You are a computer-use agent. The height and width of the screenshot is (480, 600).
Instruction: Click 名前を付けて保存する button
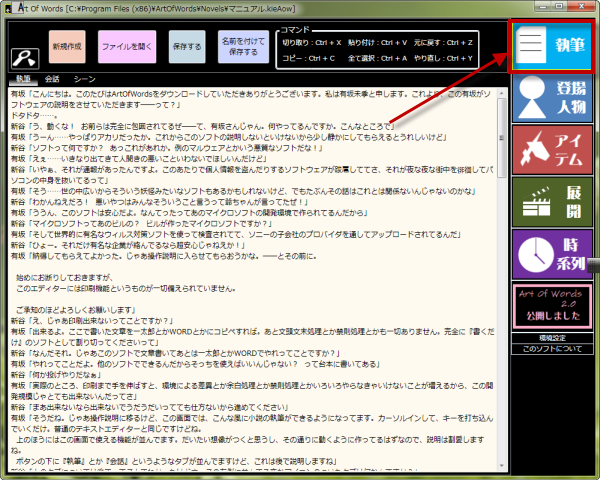[245, 47]
